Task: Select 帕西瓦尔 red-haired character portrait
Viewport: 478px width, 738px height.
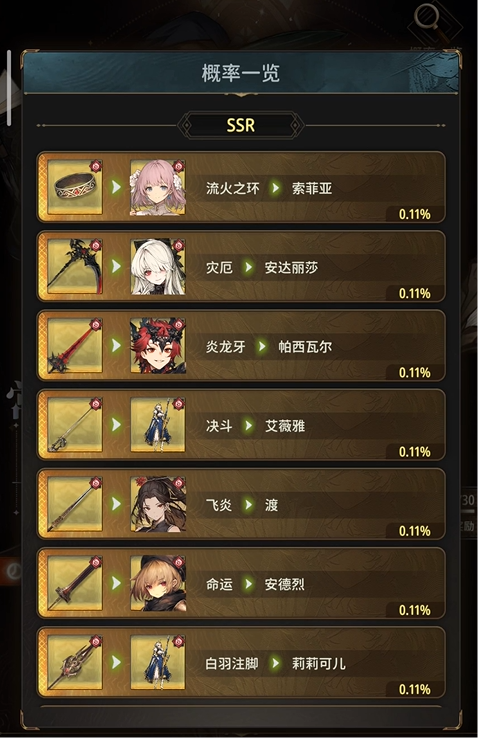Action: tap(158, 345)
